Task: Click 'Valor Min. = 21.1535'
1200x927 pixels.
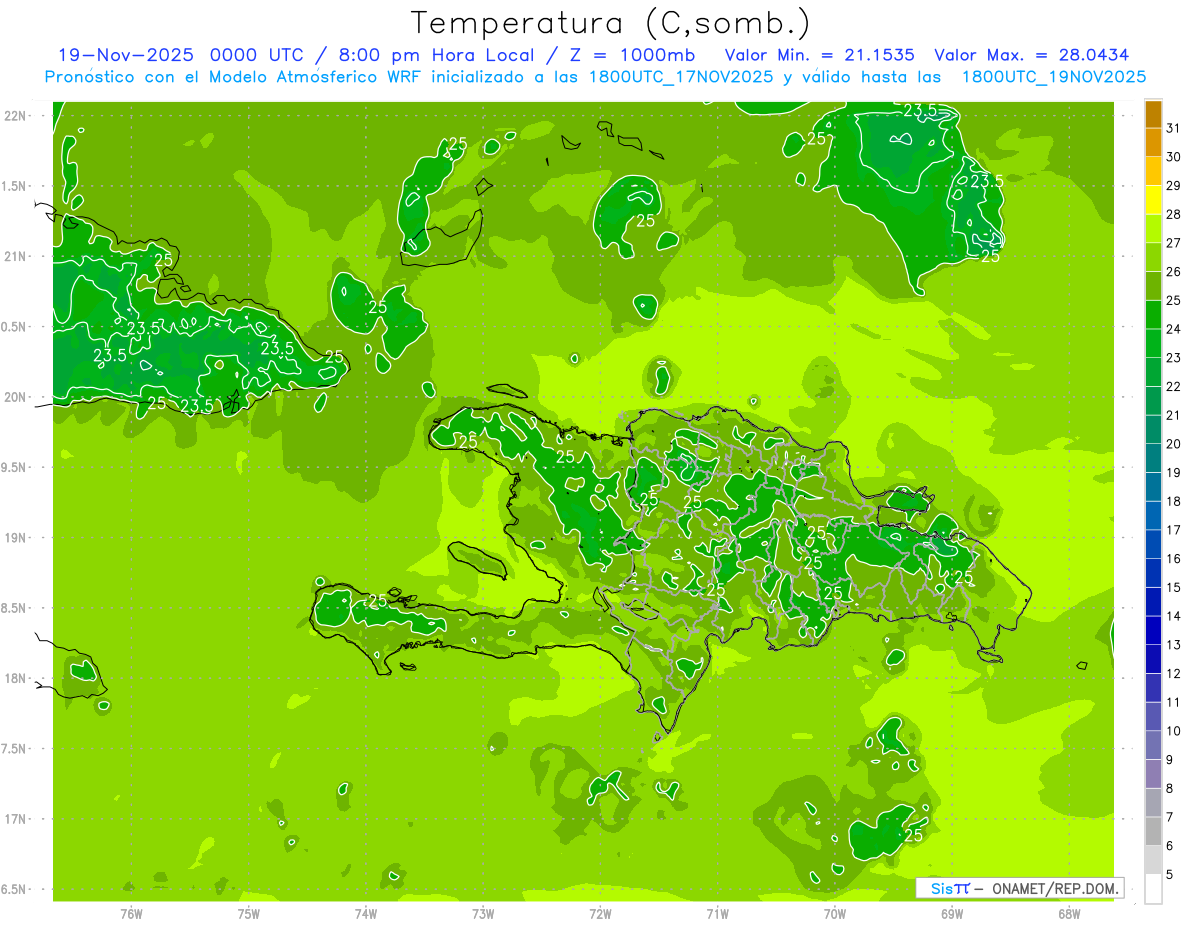Action: tap(820, 55)
